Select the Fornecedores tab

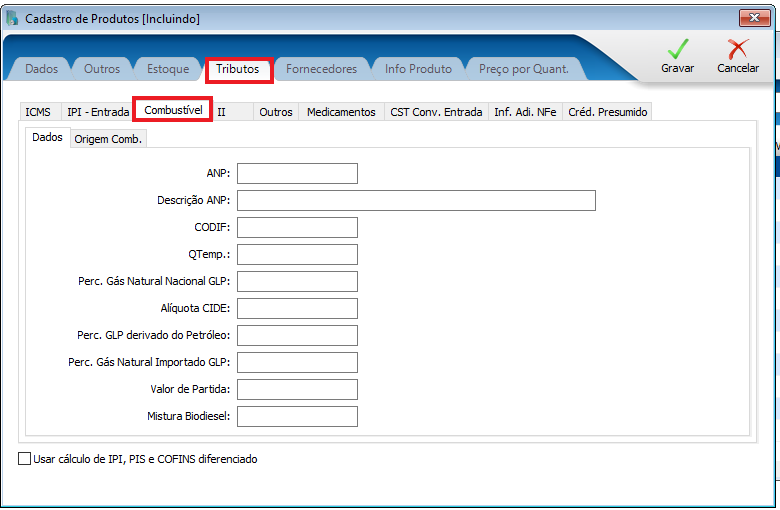321,69
